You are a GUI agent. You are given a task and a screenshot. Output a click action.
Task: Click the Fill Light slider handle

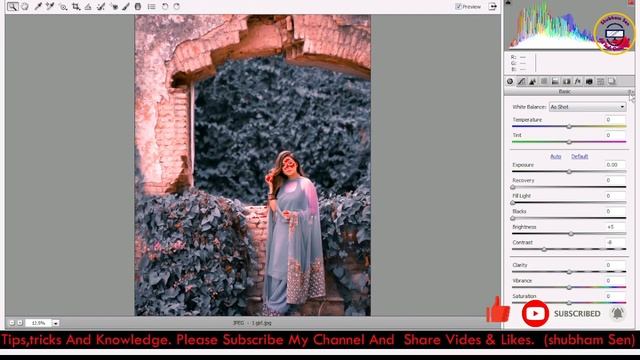(513, 203)
